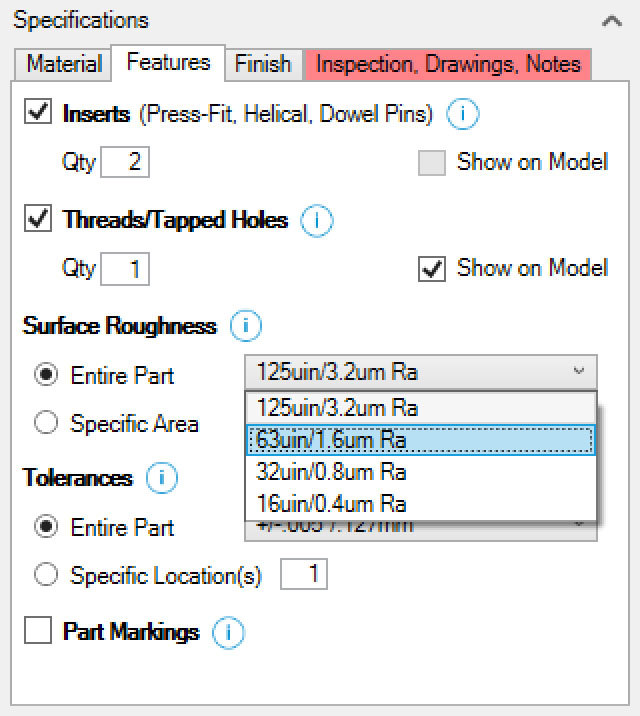Open Surface Roughness info icon

(246, 326)
